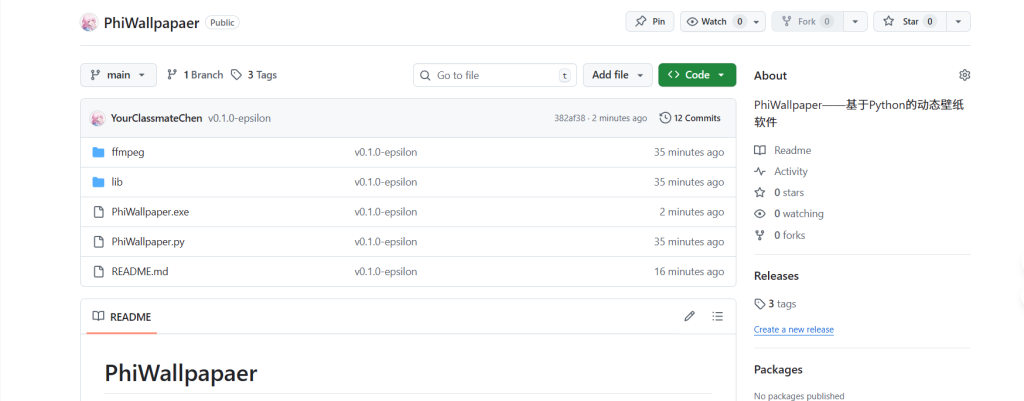Open the Star lists dropdown arrow
Viewport: 1024px width, 401px height.
pos(958,22)
